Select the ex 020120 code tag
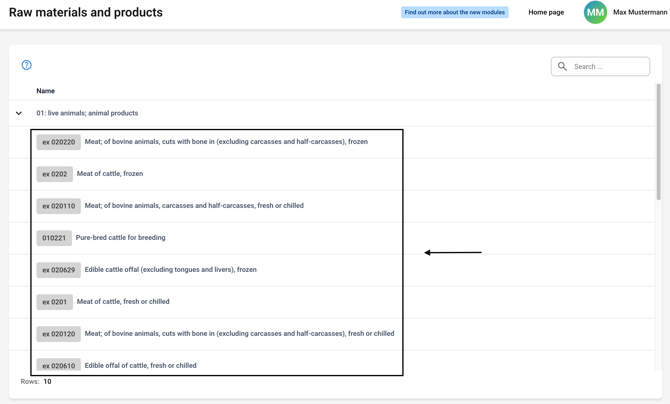Viewport: 670px width, 404px height. click(x=58, y=334)
